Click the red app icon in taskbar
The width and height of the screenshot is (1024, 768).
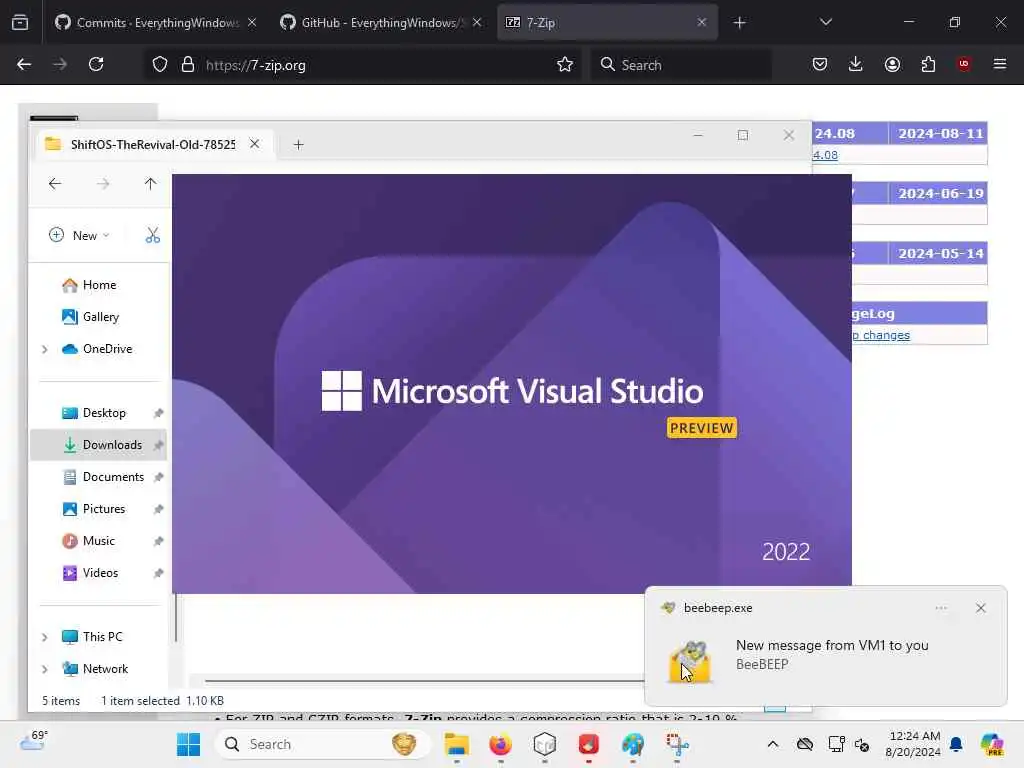588,744
